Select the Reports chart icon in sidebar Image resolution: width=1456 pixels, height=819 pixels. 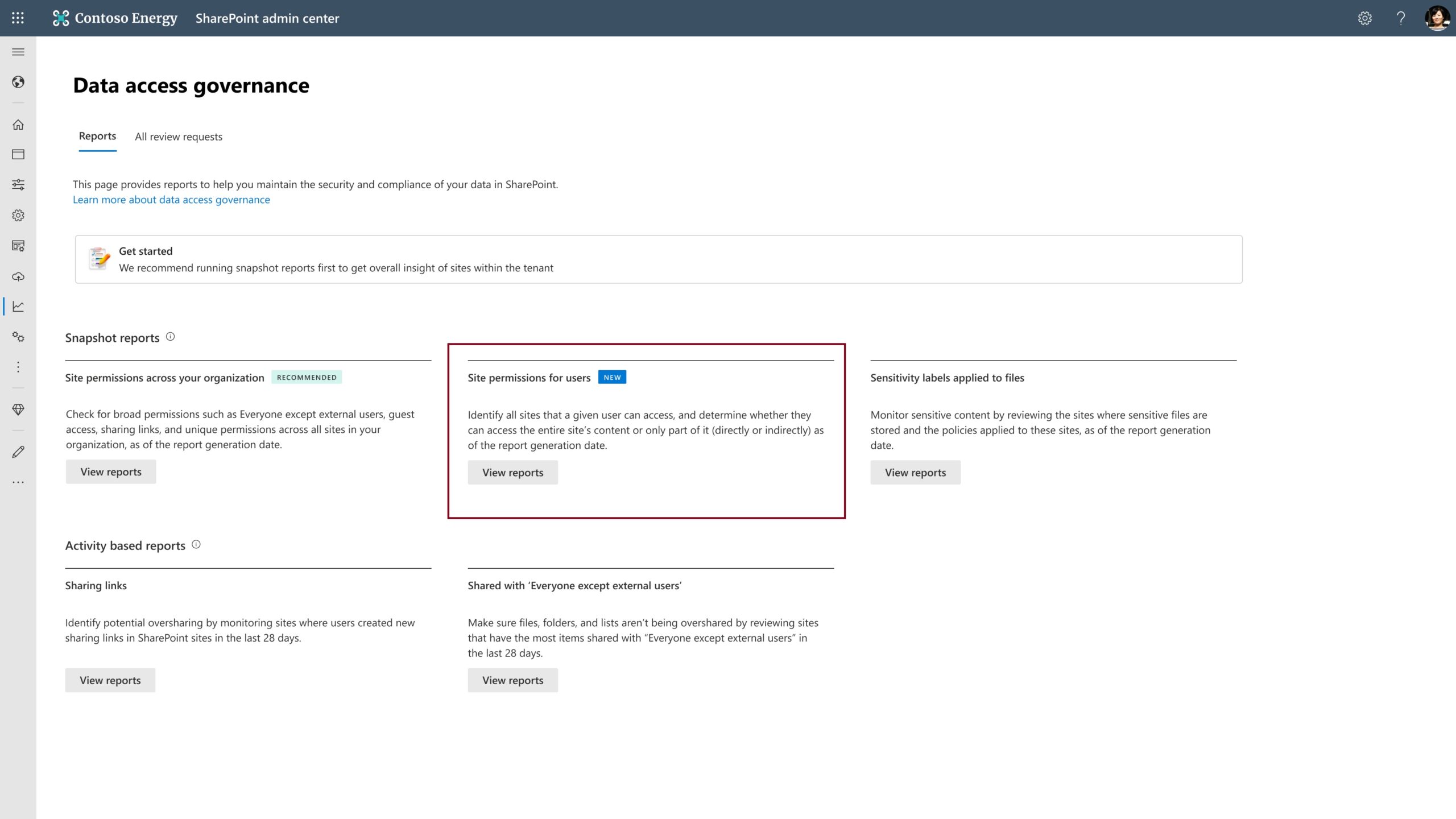[18, 307]
